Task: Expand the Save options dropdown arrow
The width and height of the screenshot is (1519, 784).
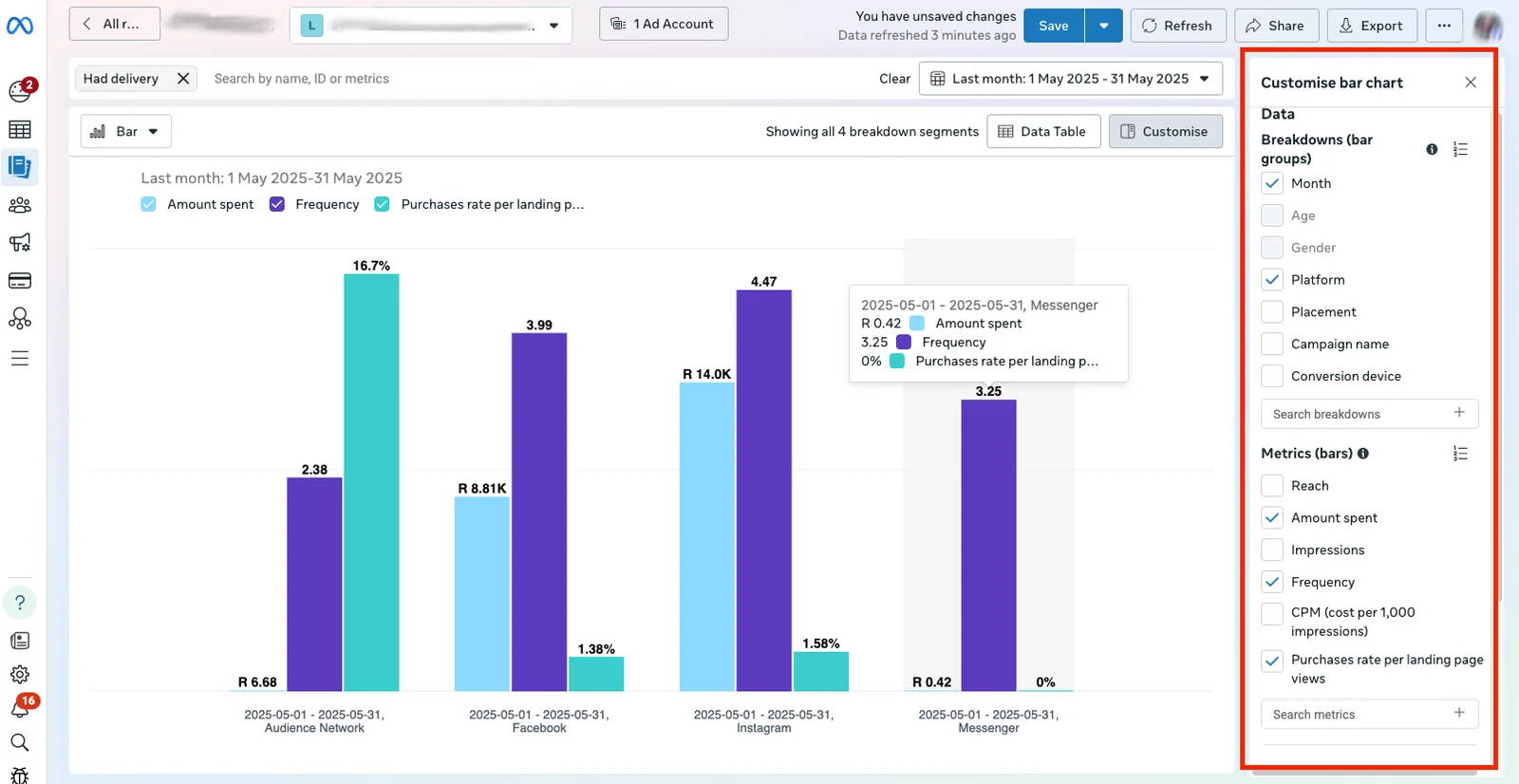Action: point(1103,26)
